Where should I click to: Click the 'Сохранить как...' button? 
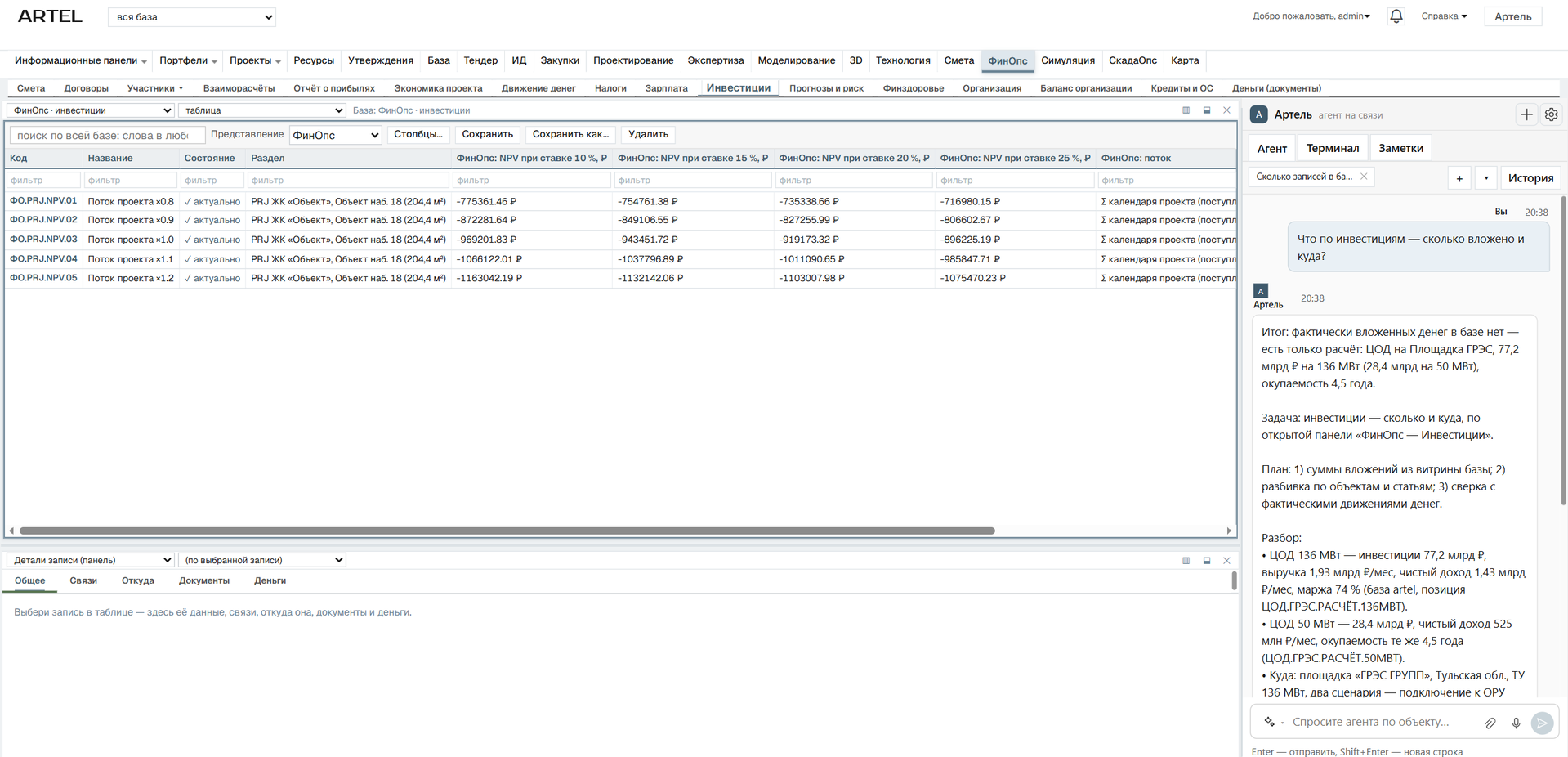[570, 134]
